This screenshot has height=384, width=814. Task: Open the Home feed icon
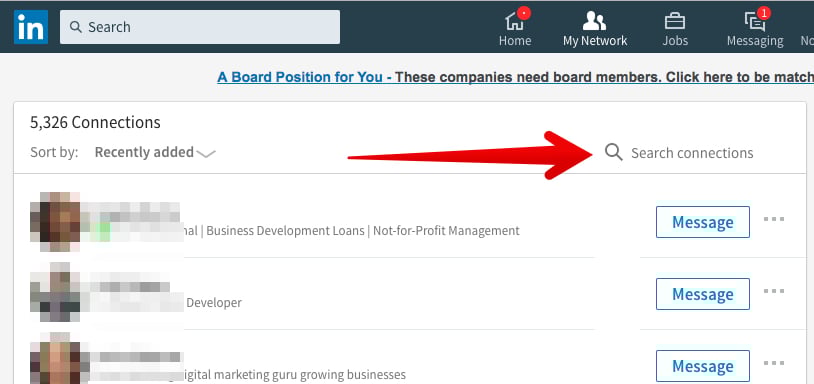coord(515,21)
